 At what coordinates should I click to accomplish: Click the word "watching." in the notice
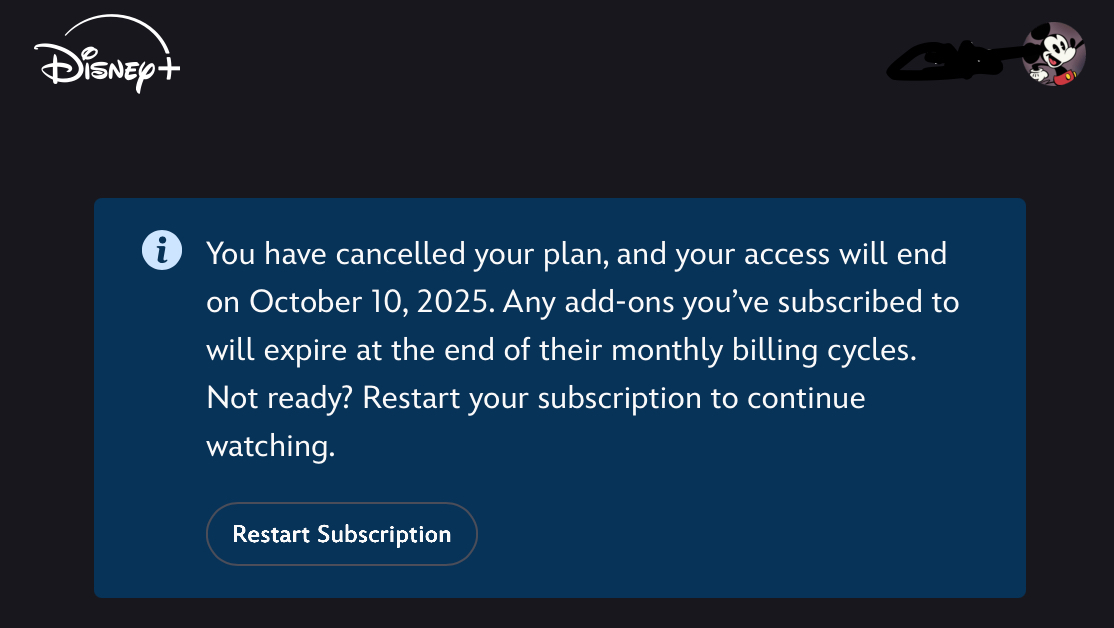pos(270,446)
